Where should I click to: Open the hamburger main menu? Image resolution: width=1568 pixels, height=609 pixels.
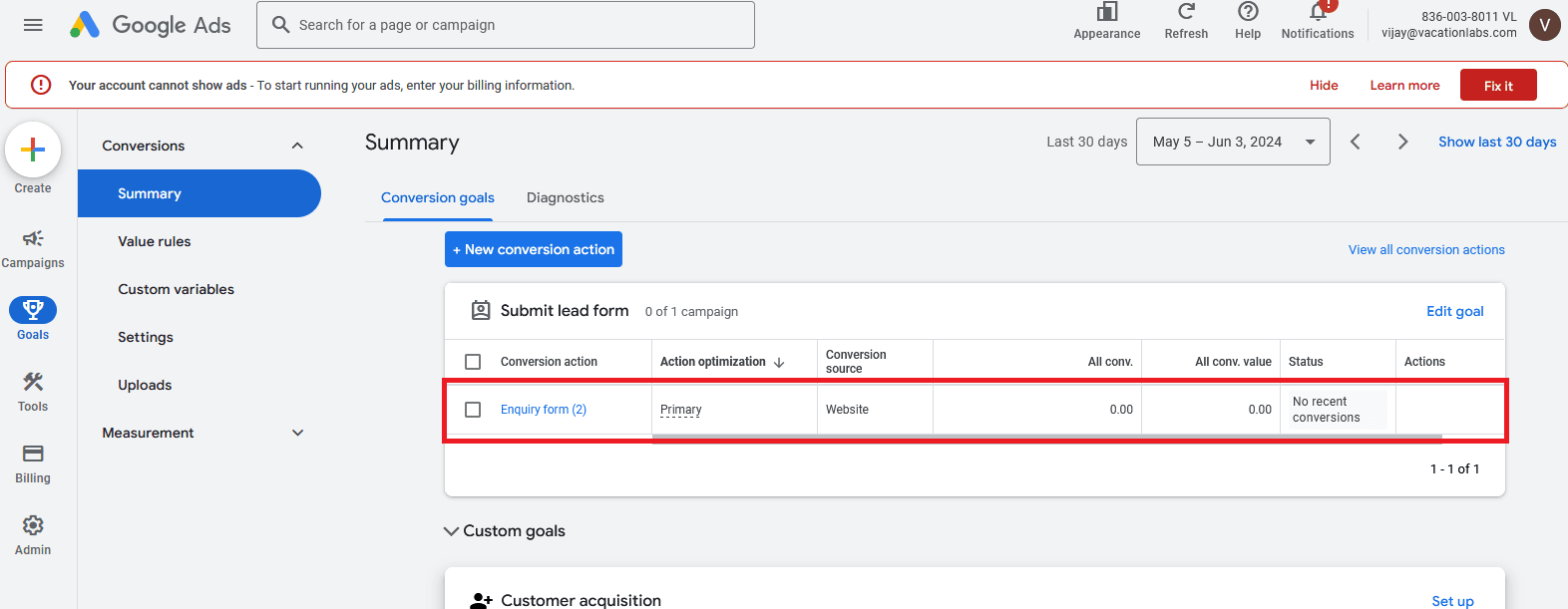(x=33, y=25)
